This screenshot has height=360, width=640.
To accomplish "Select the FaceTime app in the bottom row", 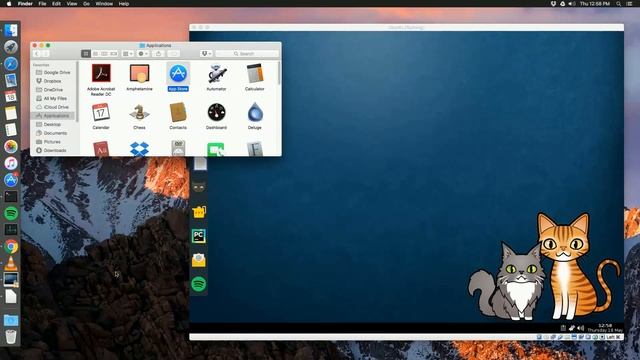I will tap(216, 149).
